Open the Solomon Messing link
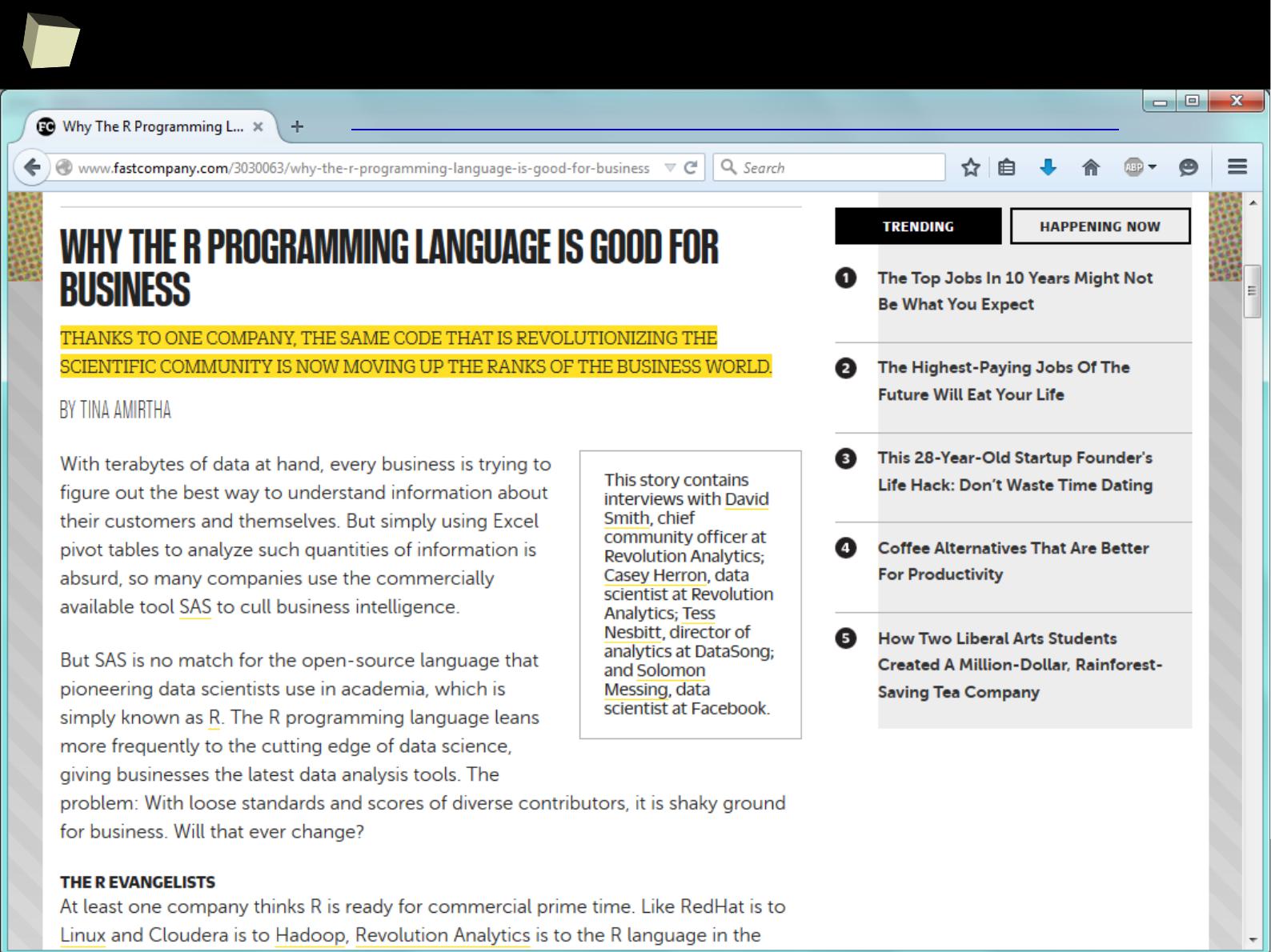Viewport: 1271px width, 952px height. pyautogui.click(x=655, y=680)
